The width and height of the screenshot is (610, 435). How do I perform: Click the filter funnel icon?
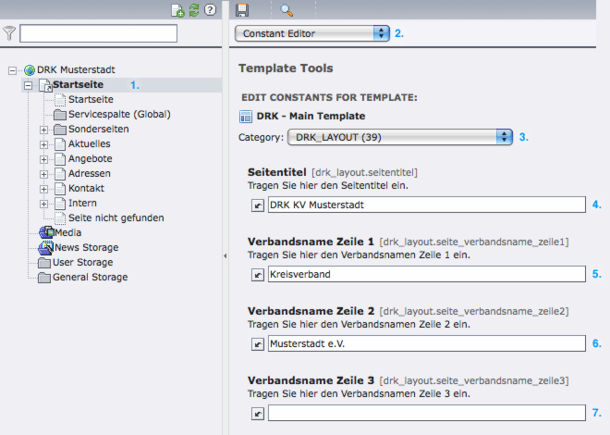(x=9, y=33)
